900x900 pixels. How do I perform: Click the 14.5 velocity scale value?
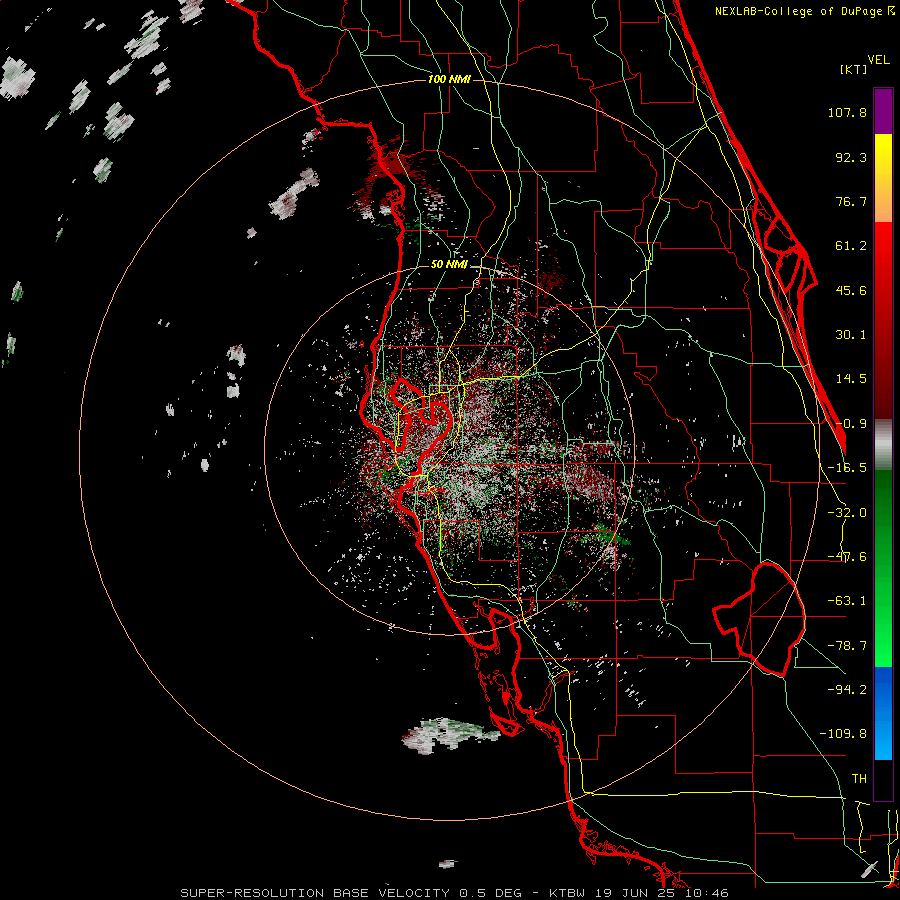click(x=851, y=379)
